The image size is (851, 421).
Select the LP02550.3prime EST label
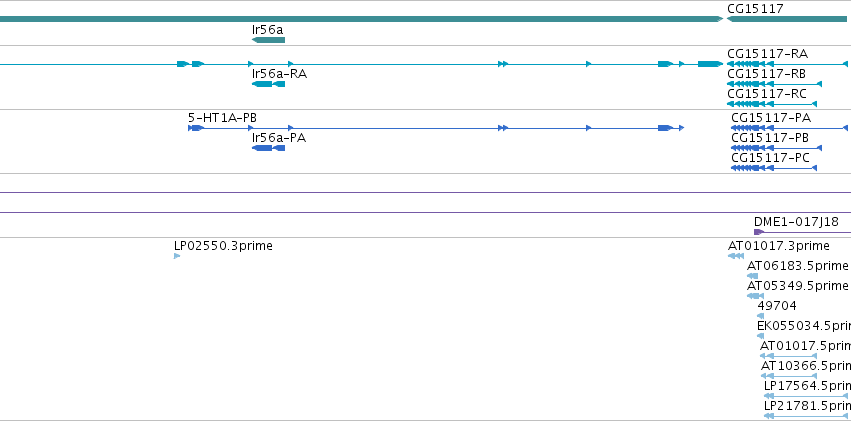point(223,246)
